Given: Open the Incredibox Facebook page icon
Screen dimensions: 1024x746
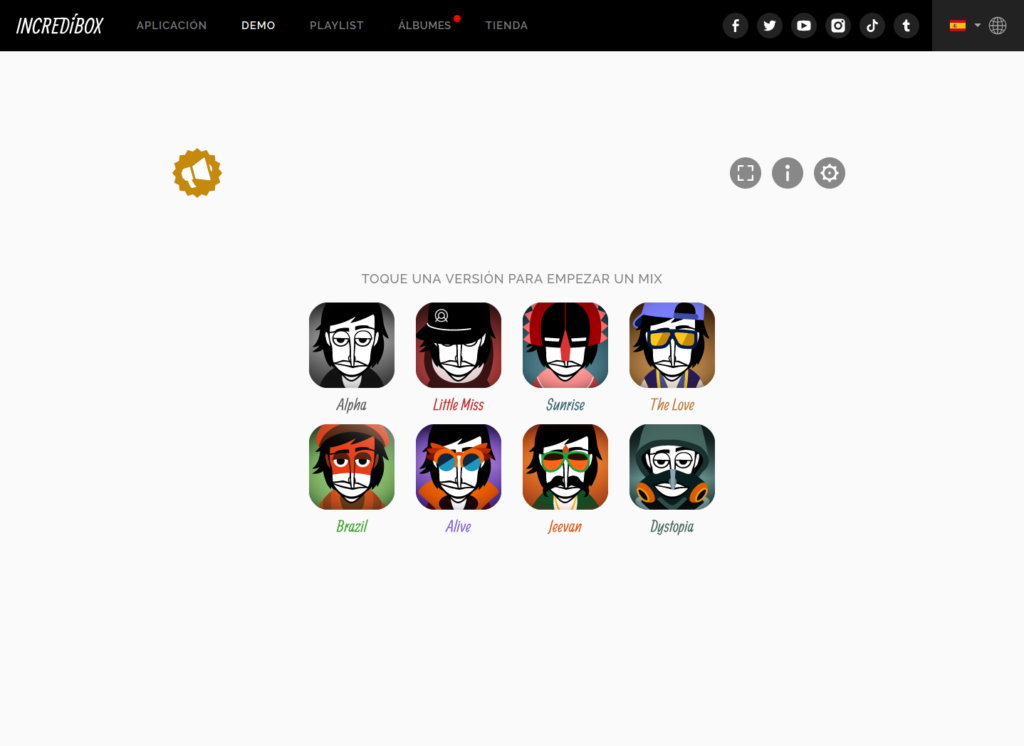Looking at the screenshot, I should 735,25.
